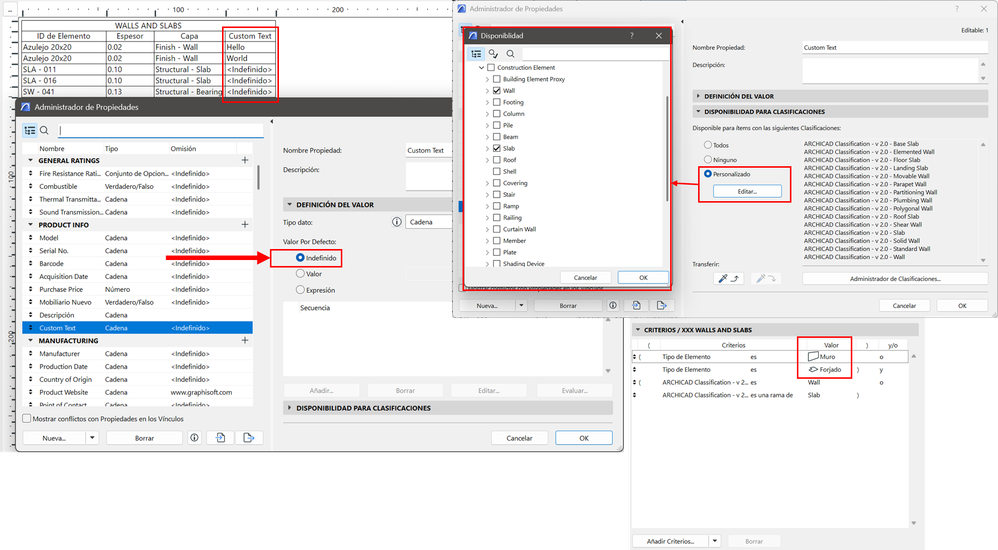Click Nueva button in left dialog
Viewport: 998px width, 550px height.
tap(54, 438)
